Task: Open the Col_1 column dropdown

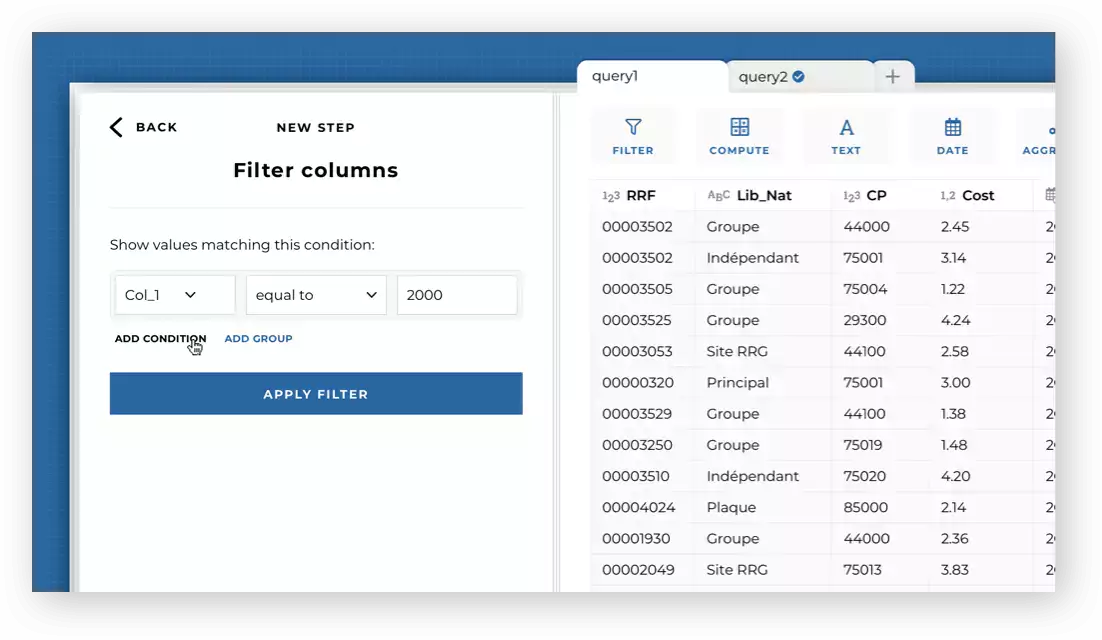Action: point(174,295)
